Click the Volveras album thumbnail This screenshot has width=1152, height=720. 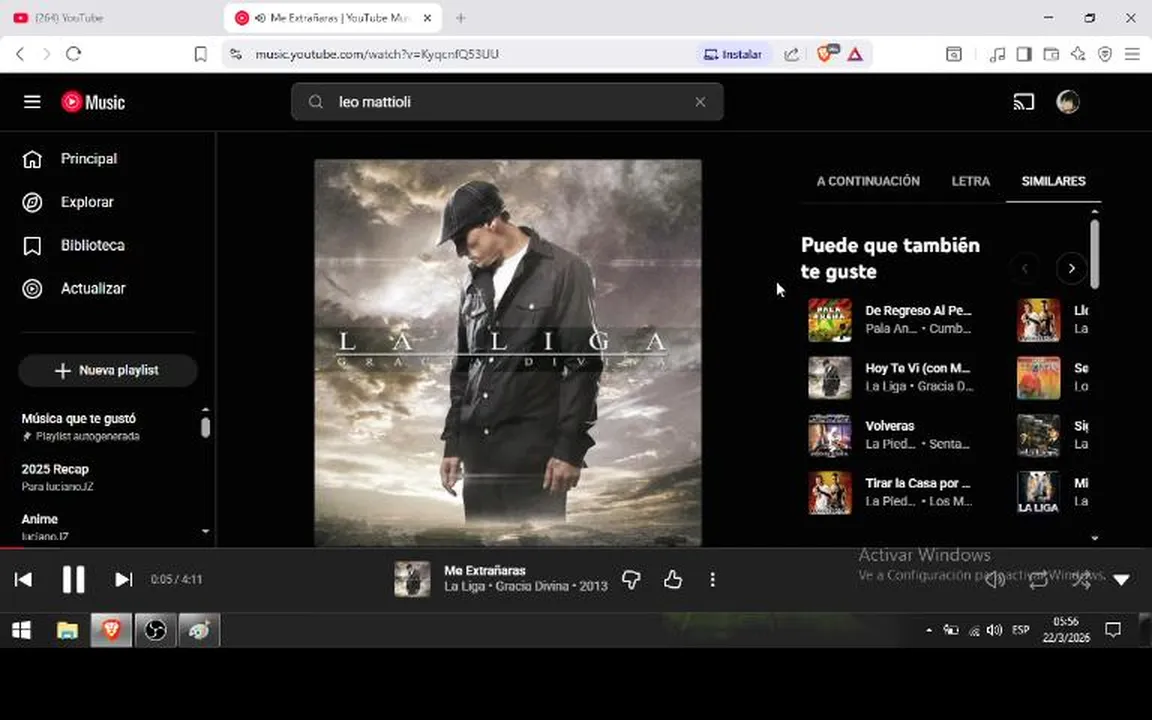click(829, 435)
